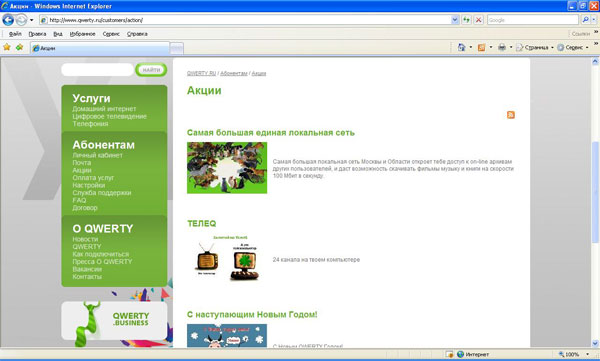
Task: Click the Ссылки links bar label
Action: tap(580, 34)
